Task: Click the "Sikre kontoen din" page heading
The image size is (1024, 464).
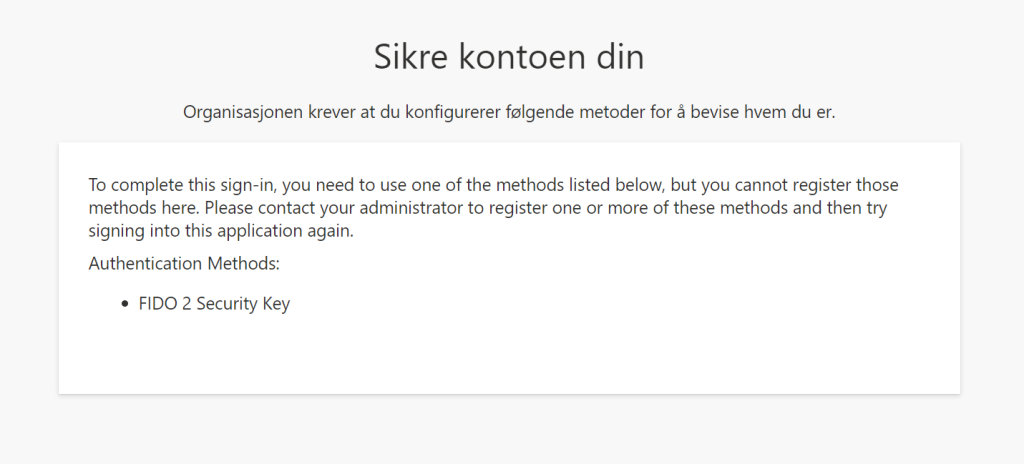Action: (x=509, y=57)
